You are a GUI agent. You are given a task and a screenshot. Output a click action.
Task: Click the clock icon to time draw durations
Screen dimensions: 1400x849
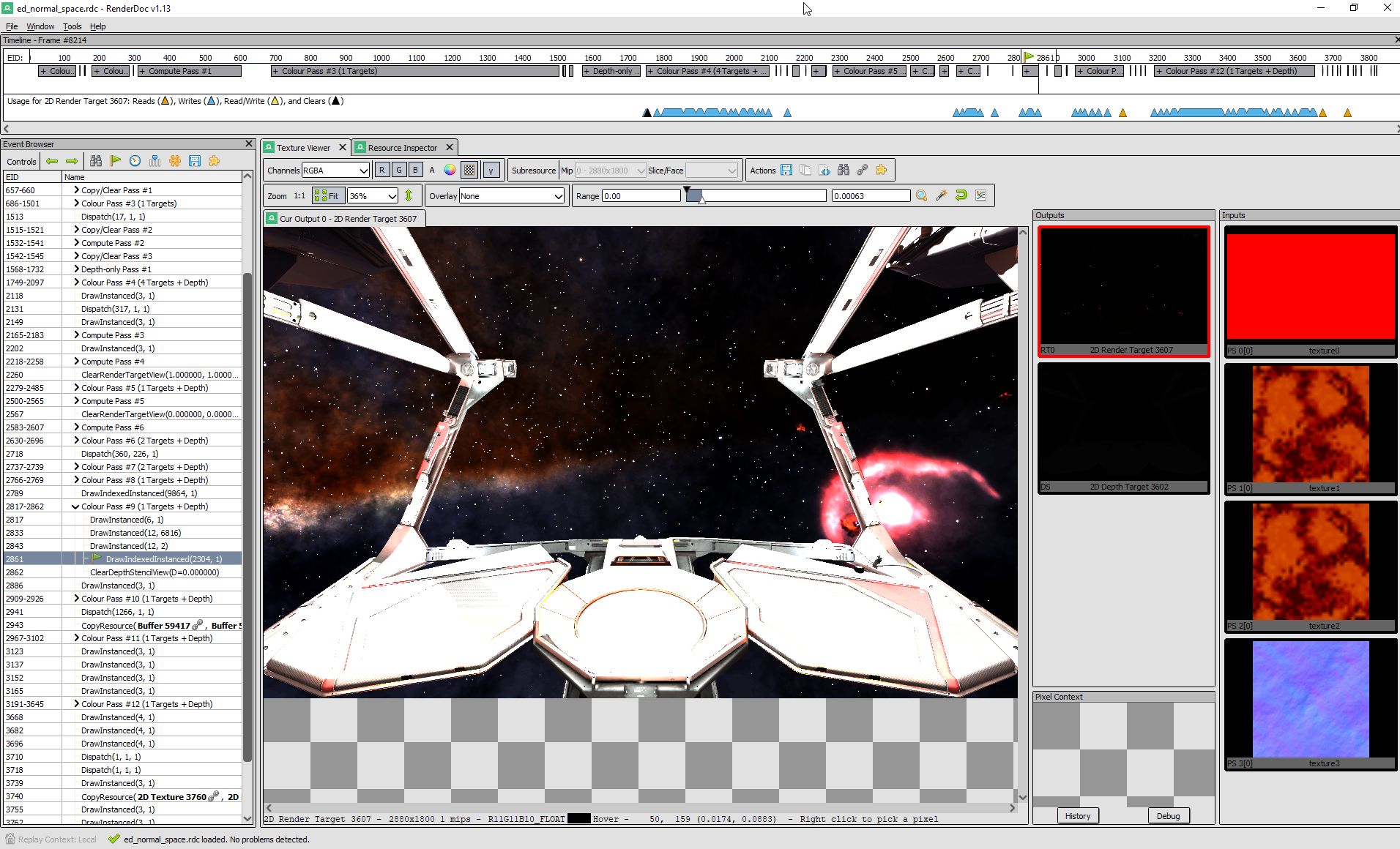click(x=135, y=161)
